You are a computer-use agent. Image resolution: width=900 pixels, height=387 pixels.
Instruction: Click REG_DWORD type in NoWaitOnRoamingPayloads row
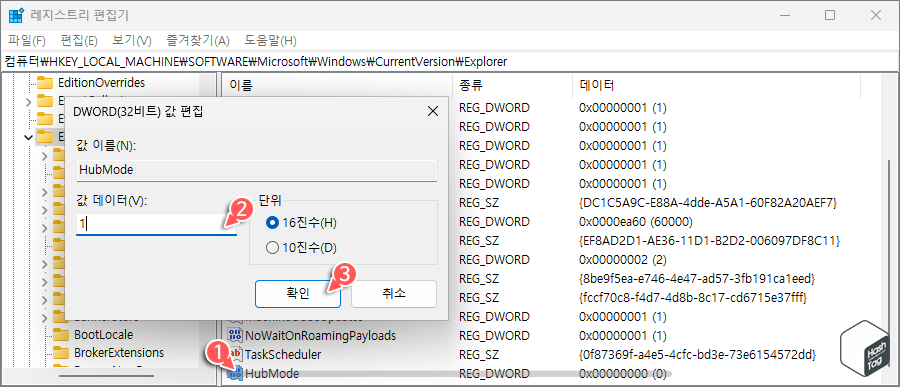(x=494, y=335)
